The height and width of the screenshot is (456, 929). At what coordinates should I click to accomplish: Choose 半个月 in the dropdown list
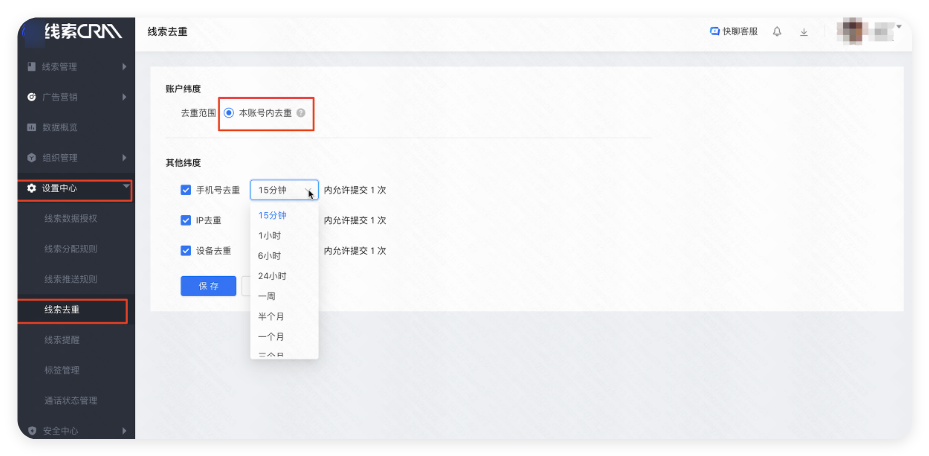pyautogui.click(x=284, y=316)
